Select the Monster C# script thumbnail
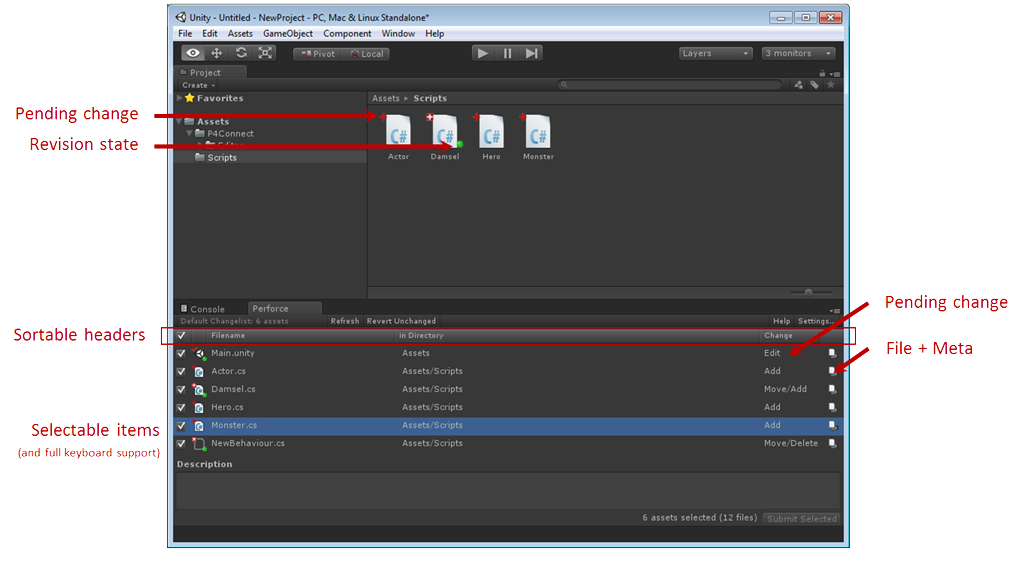 (538, 133)
